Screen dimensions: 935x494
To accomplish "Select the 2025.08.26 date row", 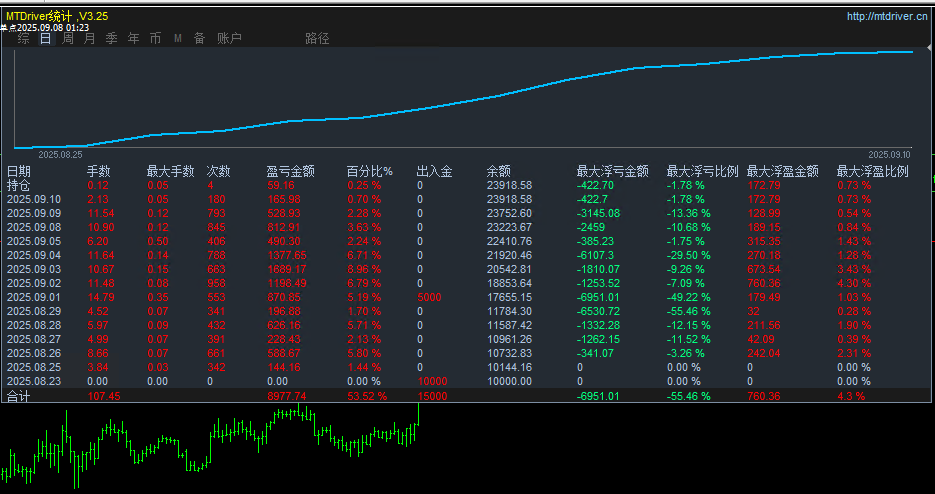I will (33, 353).
